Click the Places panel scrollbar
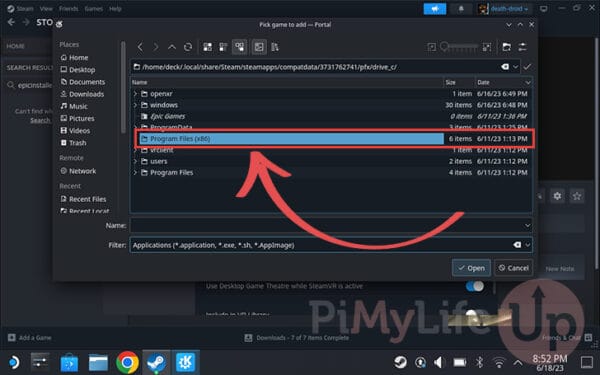The image size is (600, 375). 123,87
